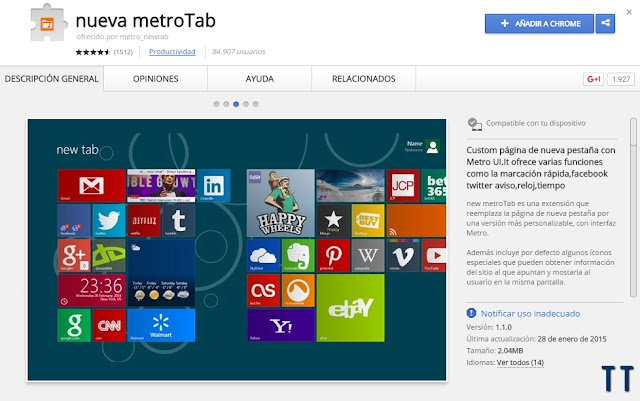Viewport: 640px width, 401px height.
Task: Open the Descripción General tab
Action: [51, 79]
